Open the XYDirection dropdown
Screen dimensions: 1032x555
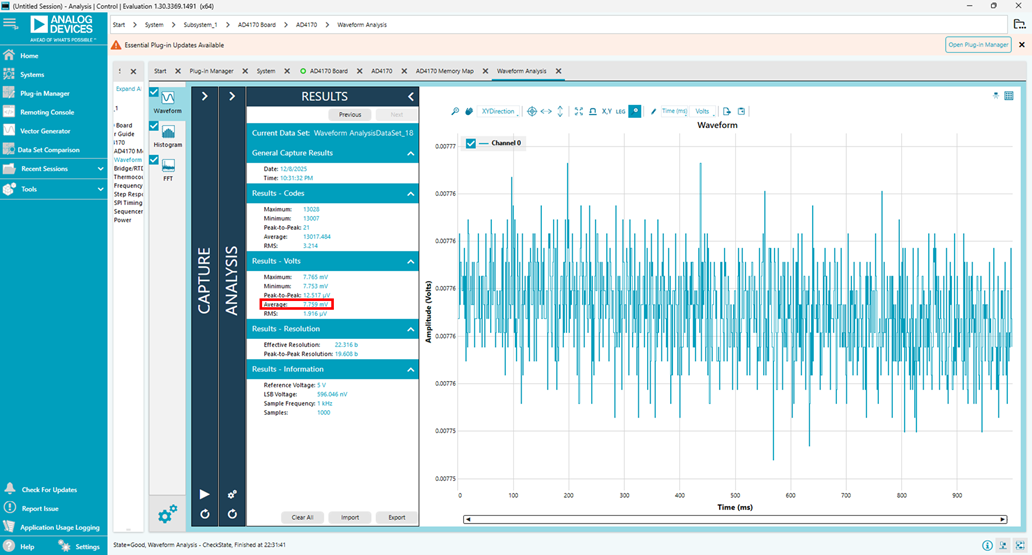coord(498,111)
